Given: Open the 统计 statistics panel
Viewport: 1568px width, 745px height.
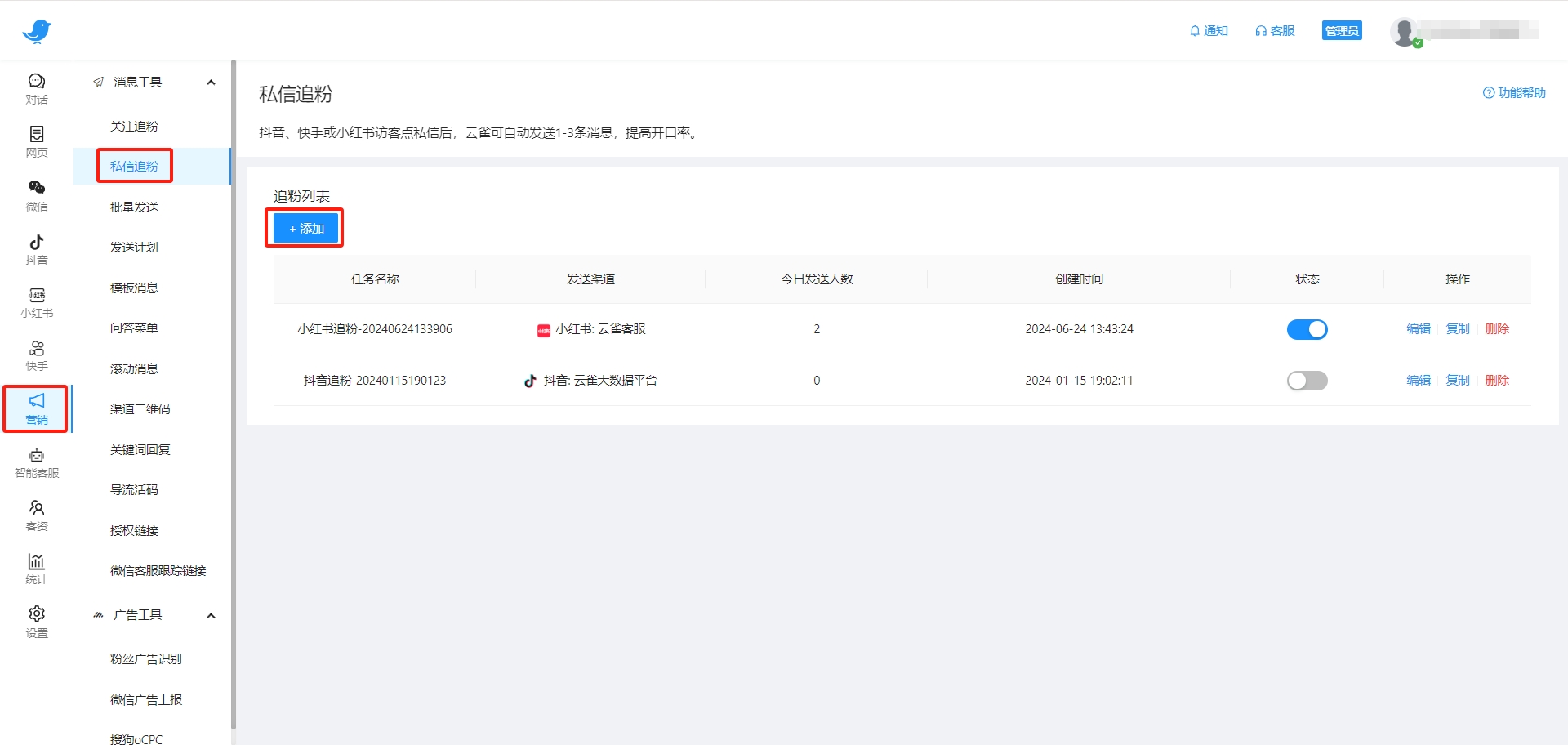Looking at the screenshot, I should coord(36,568).
